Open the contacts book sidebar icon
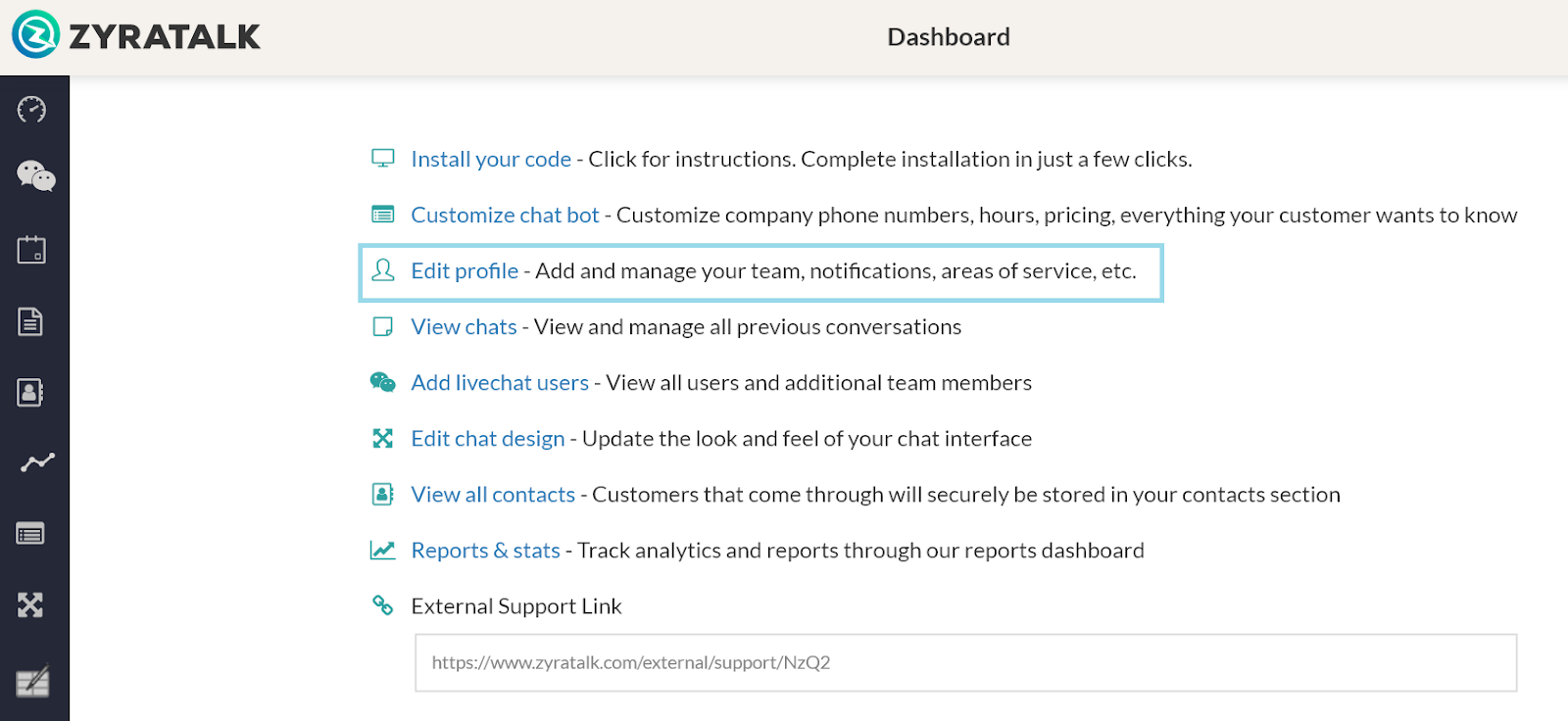 pyautogui.click(x=30, y=393)
